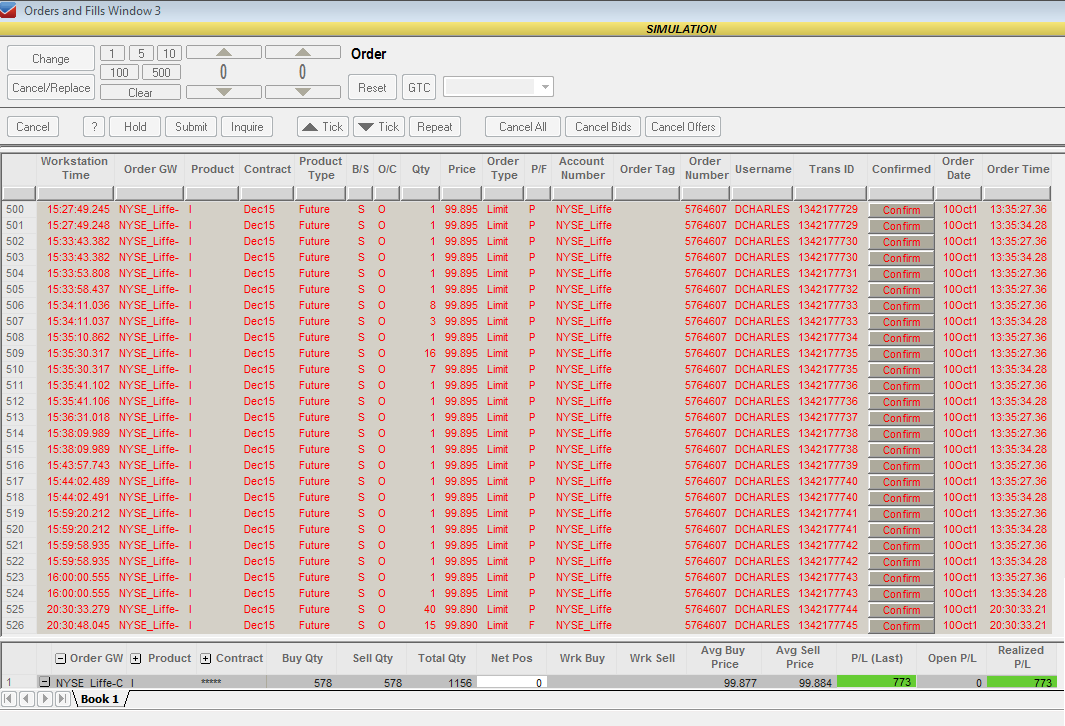
Task: Expand the Contract column group in summary
Action: coord(206,658)
